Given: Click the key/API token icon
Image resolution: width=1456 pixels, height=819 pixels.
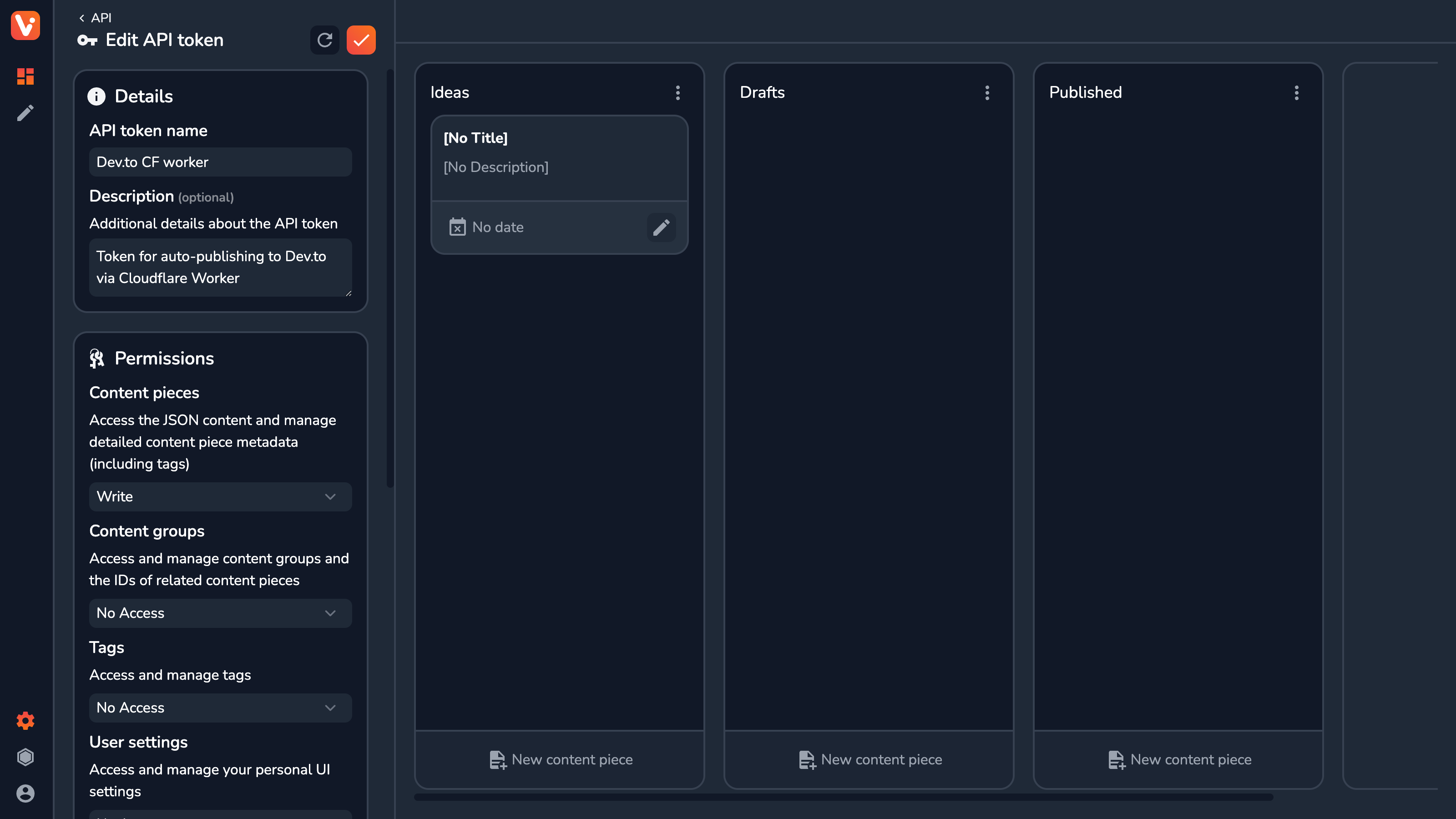Looking at the screenshot, I should (87, 40).
